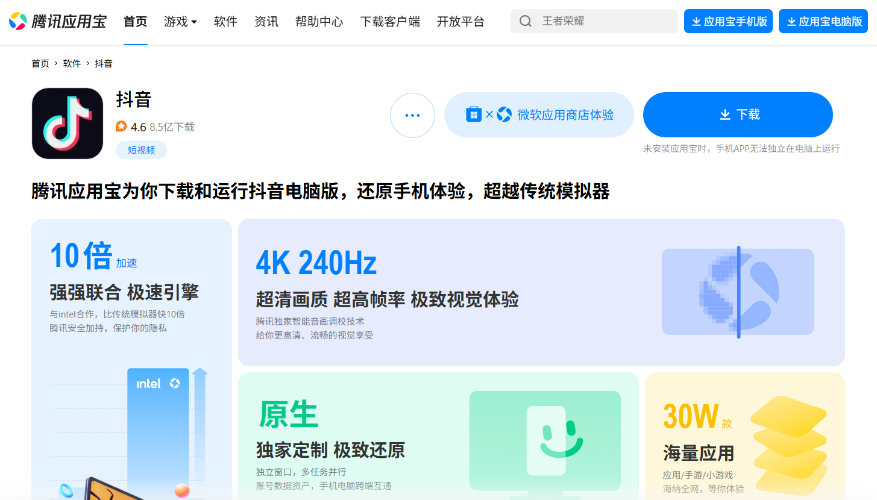The width and height of the screenshot is (877, 500).
Task: Click the 4K comparison illustration image
Action: (x=738, y=292)
